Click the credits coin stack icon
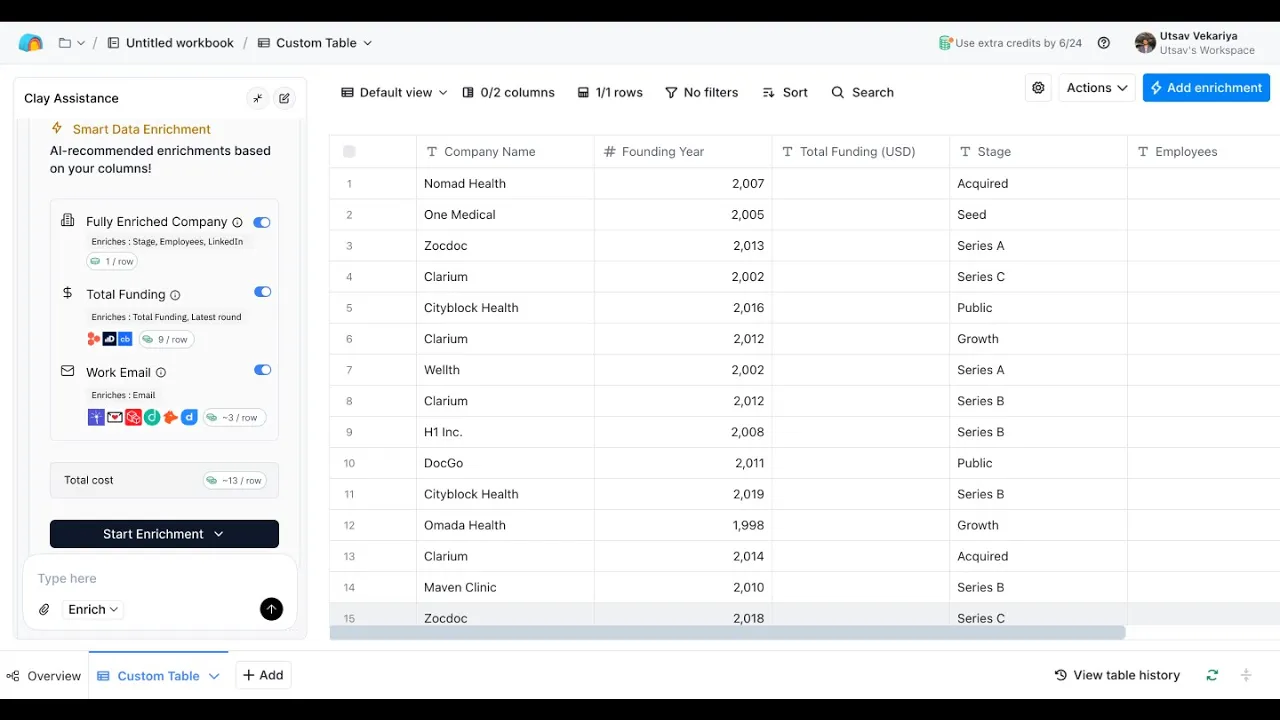Viewport: 1280px width, 720px height. 945,43
